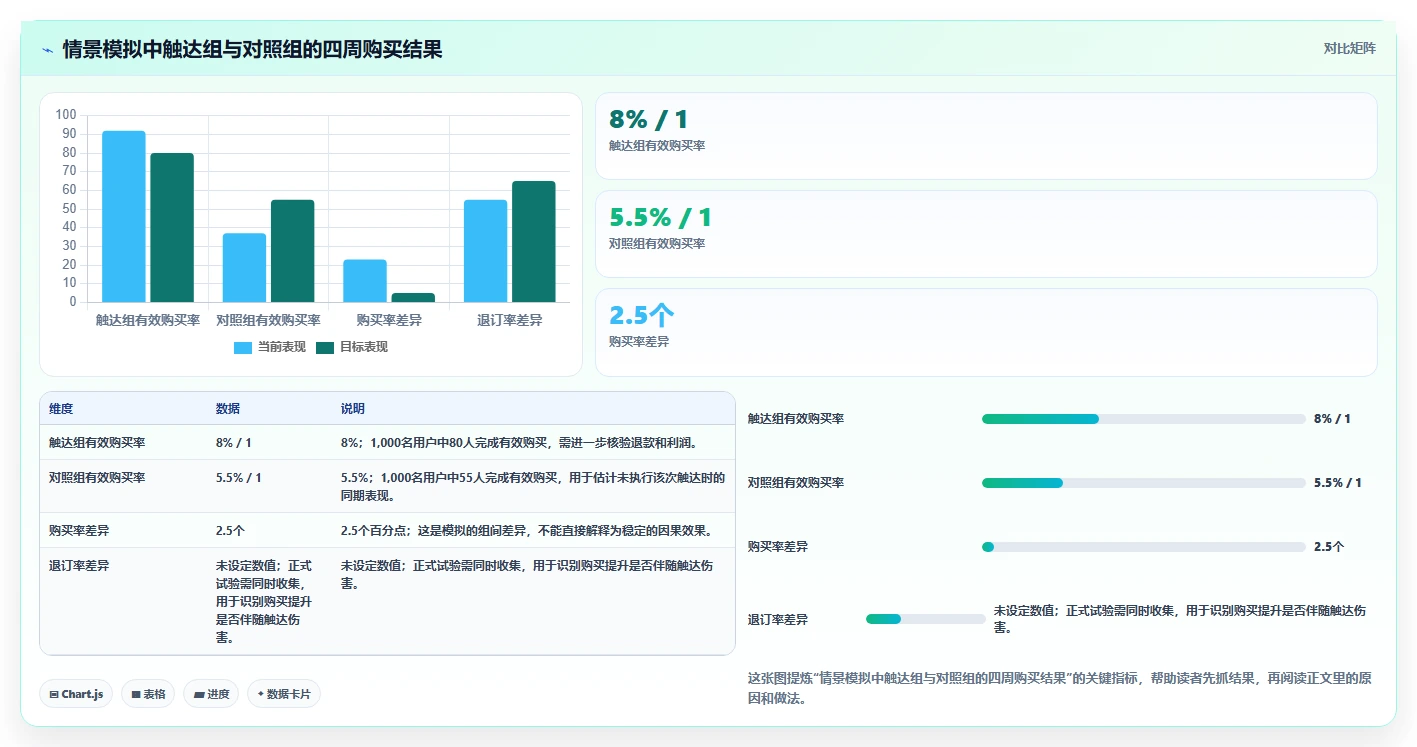Click the light blue 对照组有效购买率 bar
Screen dimensions: 1417x747
(x=244, y=267)
